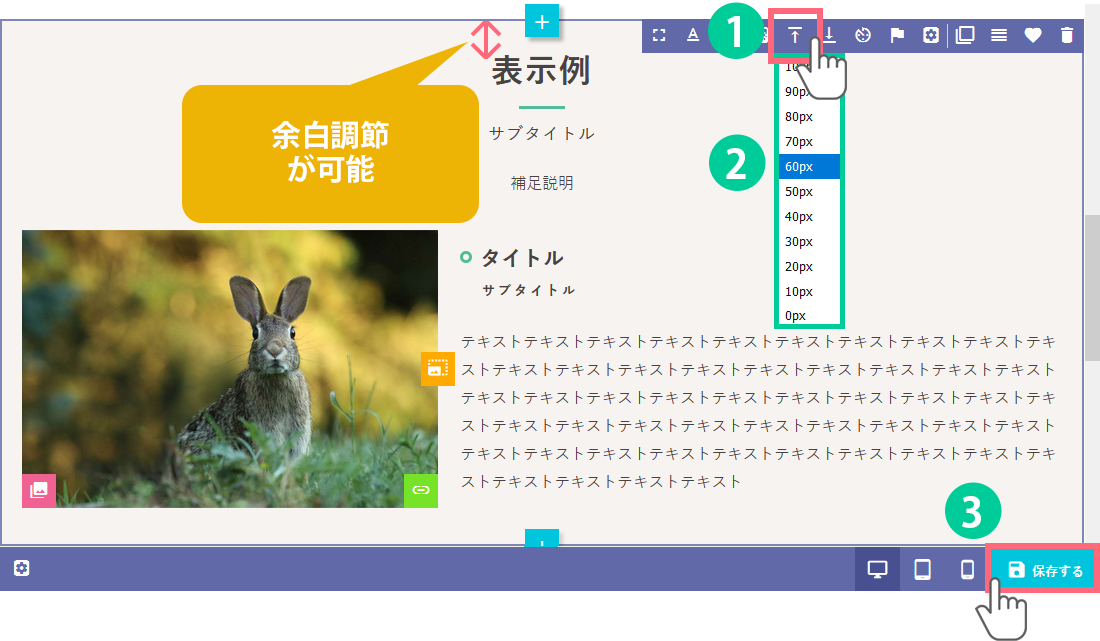Click the text color underlined-A icon
Image resolution: width=1100 pixels, height=641 pixels.
click(693, 36)
